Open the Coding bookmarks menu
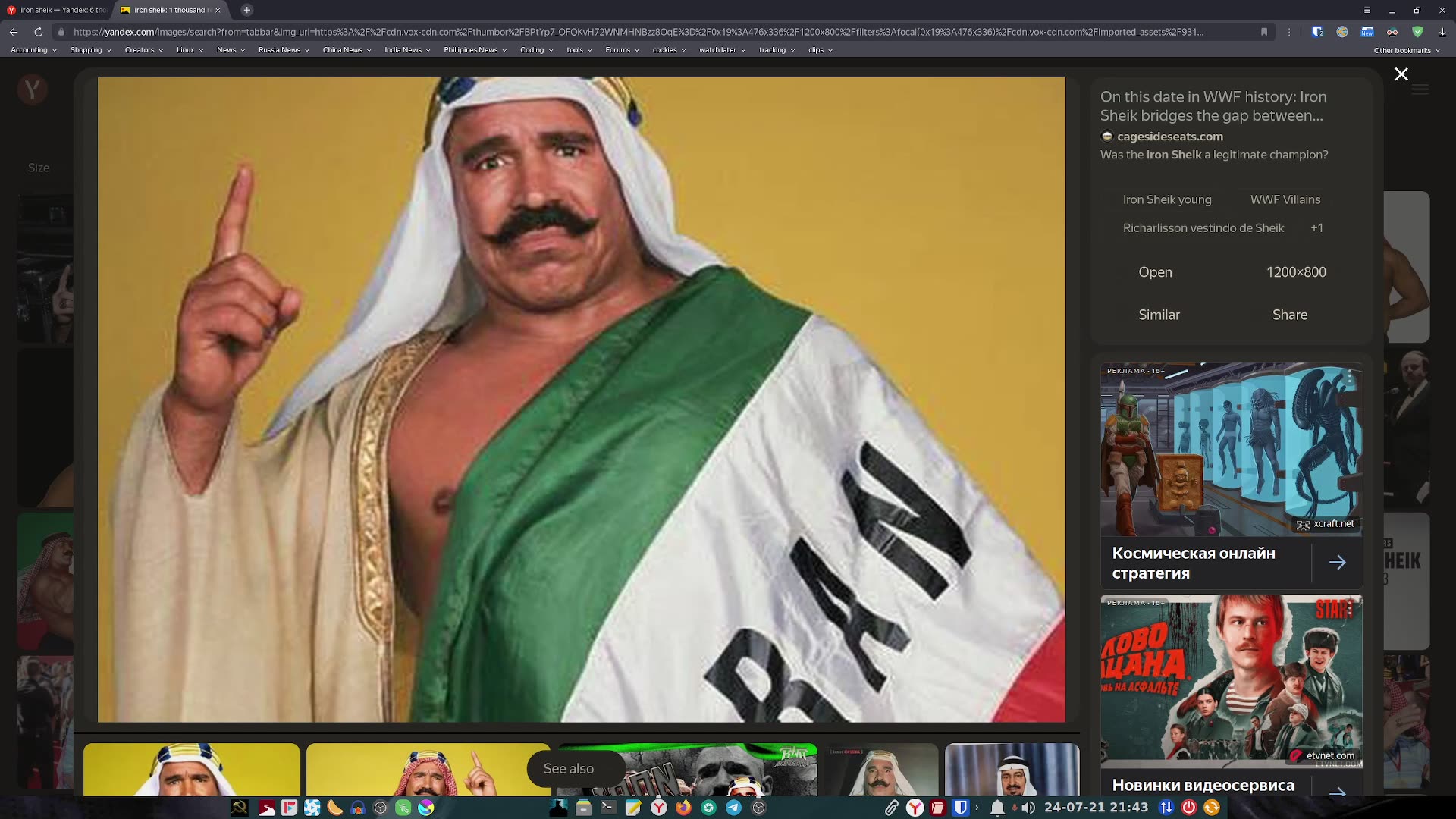Screen dimensions: 1456x819 (x=536, y=50)
